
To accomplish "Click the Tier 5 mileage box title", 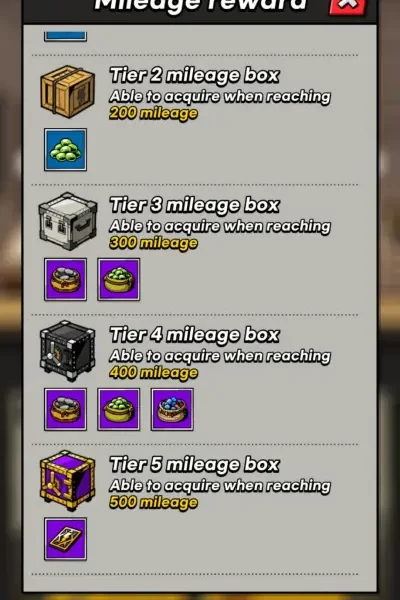I will coord(194,464).
